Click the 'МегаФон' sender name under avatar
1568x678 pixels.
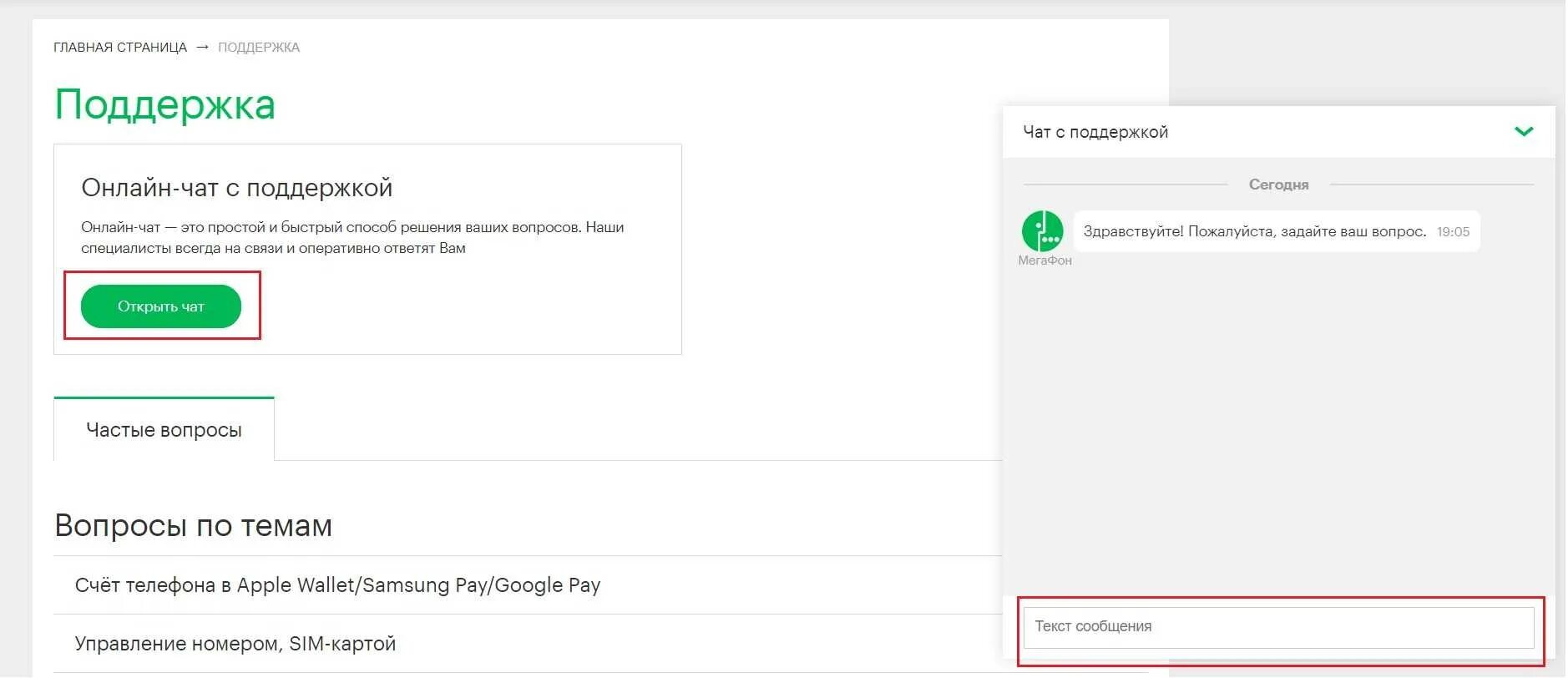coord(1044,261)
